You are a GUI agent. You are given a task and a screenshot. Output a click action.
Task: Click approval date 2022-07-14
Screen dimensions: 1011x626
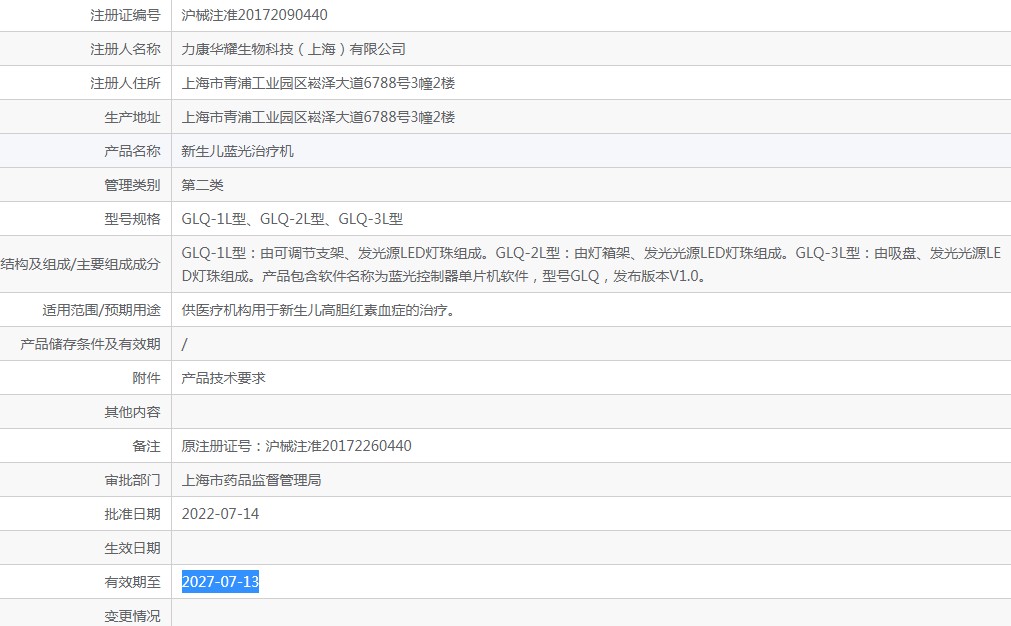point(221,514)
